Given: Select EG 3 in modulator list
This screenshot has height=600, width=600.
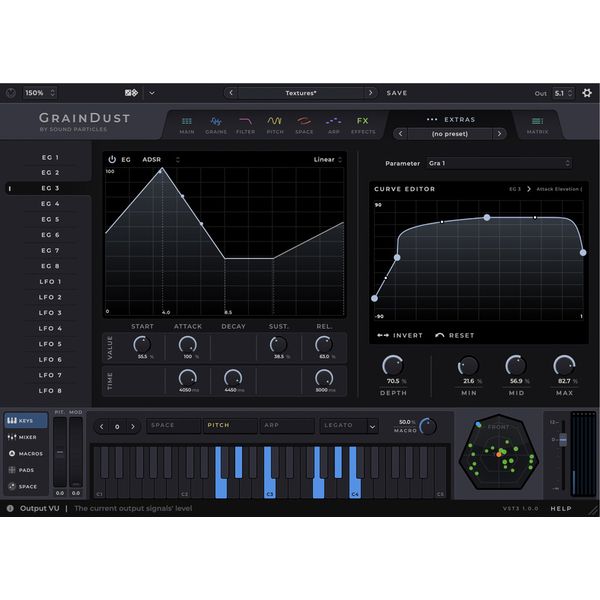Looking at the screenshot, I should click(50, 188).
